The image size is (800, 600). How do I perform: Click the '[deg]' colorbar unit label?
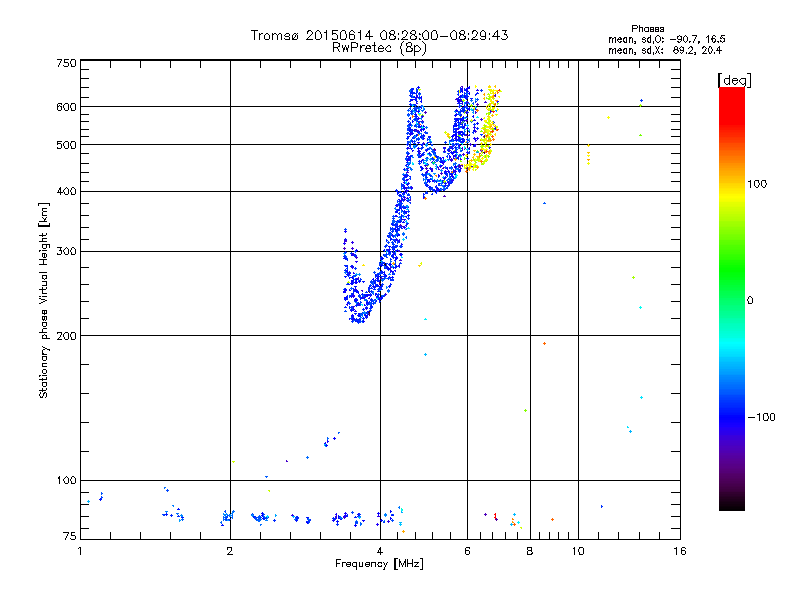(734, 81)
